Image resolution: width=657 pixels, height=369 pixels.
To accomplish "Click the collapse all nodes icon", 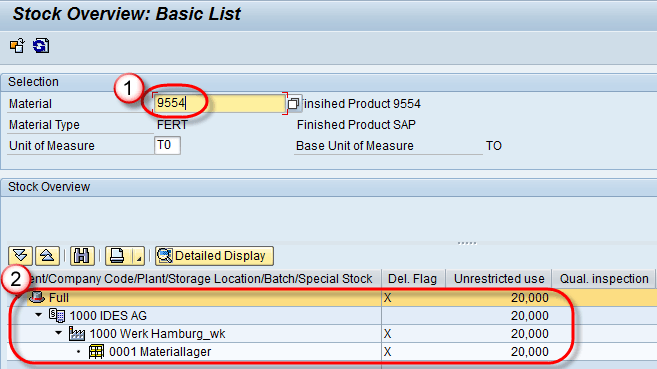I will coord(47,255).
